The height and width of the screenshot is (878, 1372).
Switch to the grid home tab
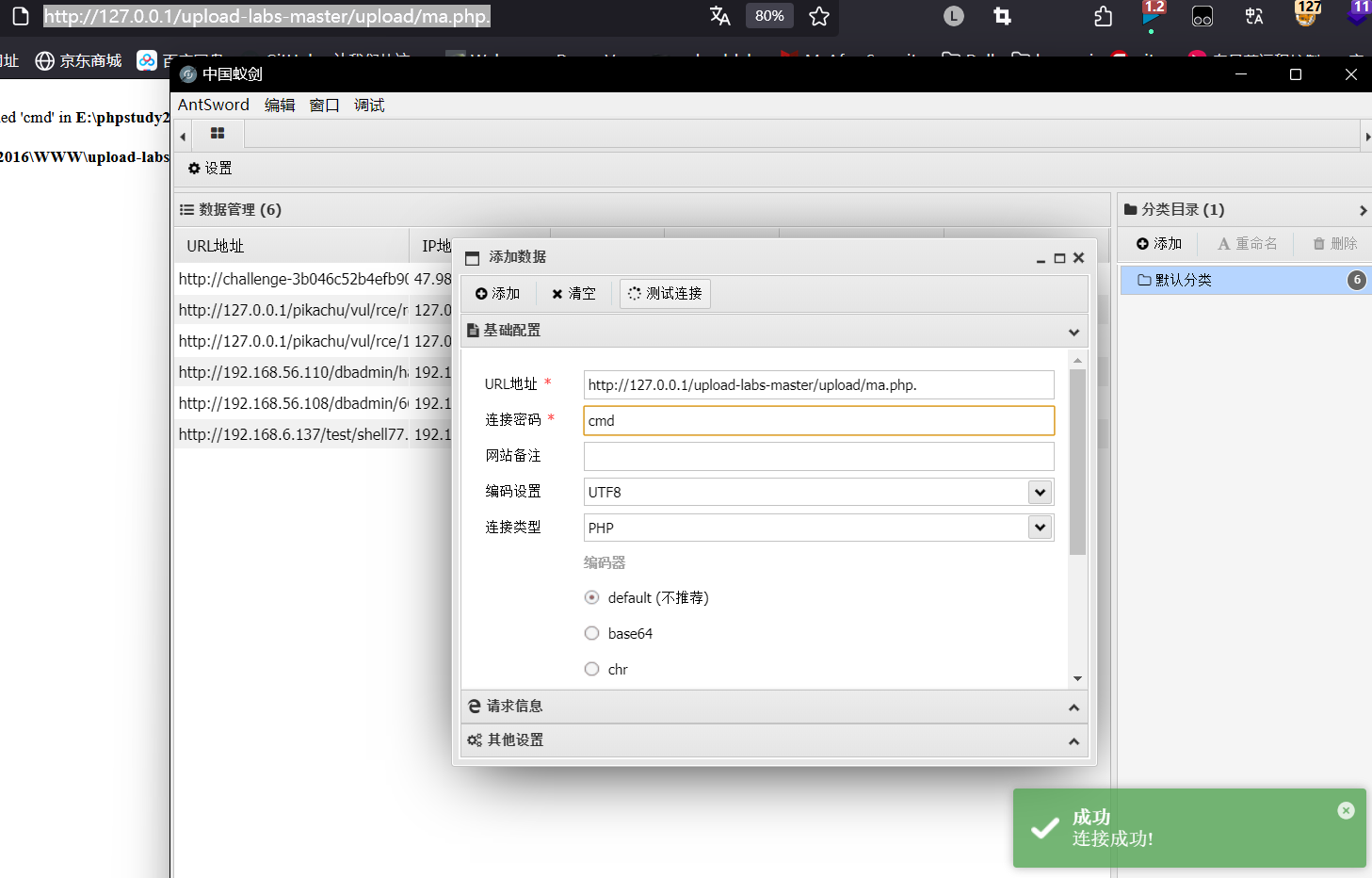(218, 134)
